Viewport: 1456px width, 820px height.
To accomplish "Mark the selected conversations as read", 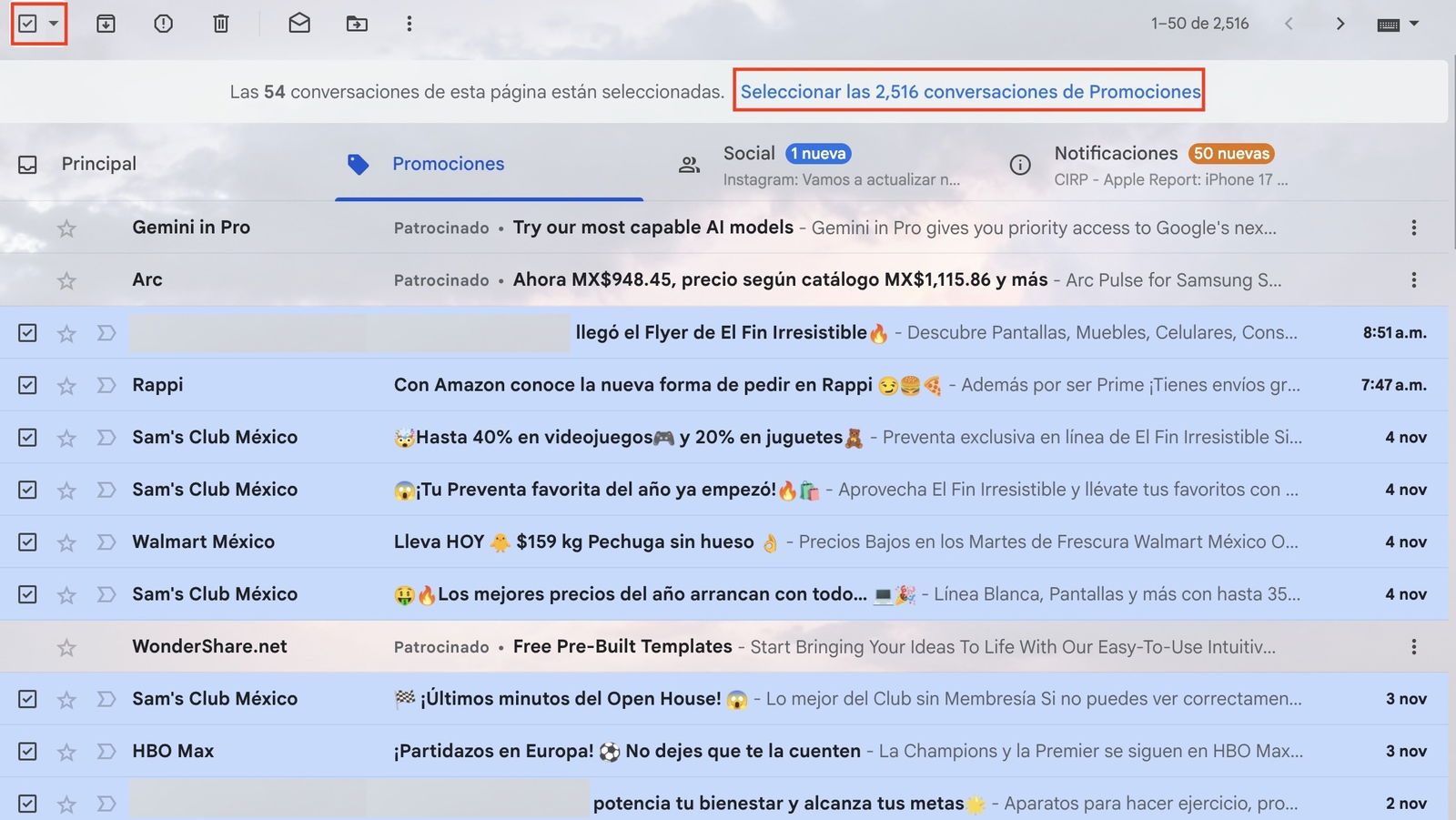I will (x=298, y=24).
